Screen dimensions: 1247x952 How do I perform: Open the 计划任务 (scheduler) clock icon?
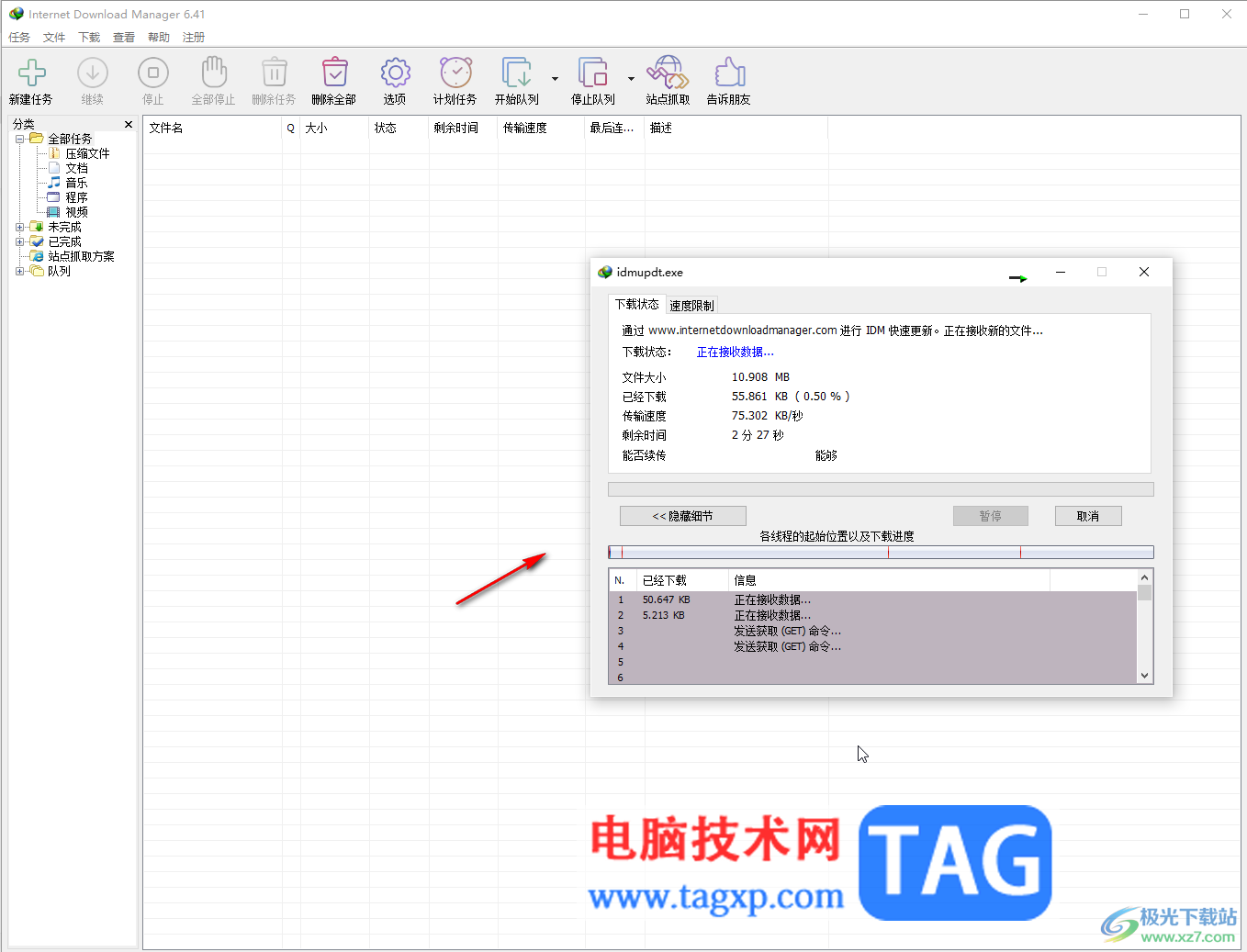(x=455, y=73)
